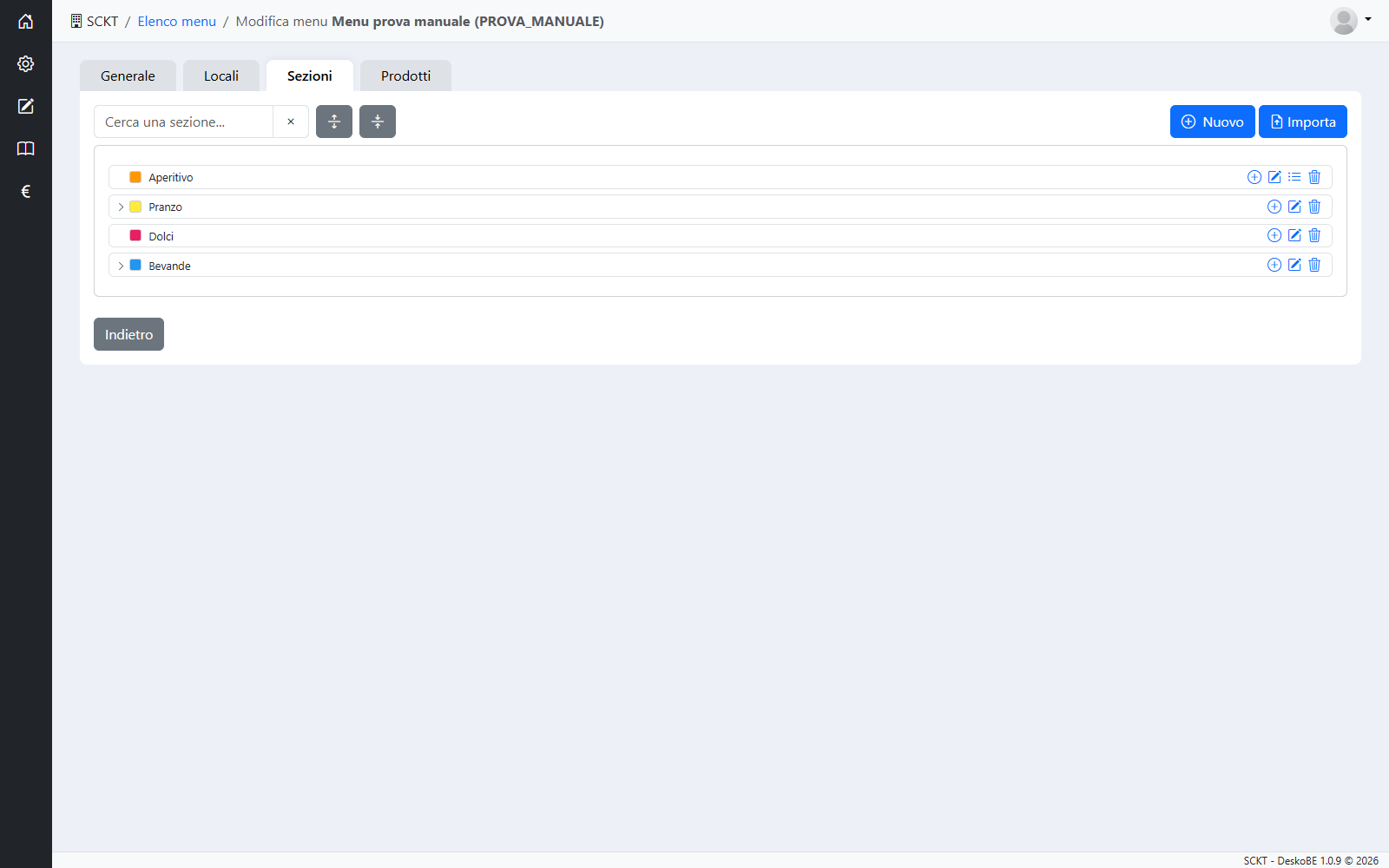Click the pink Dolci color swatch
Viewport: 1389px width, 868px height.
click(135, 235)
